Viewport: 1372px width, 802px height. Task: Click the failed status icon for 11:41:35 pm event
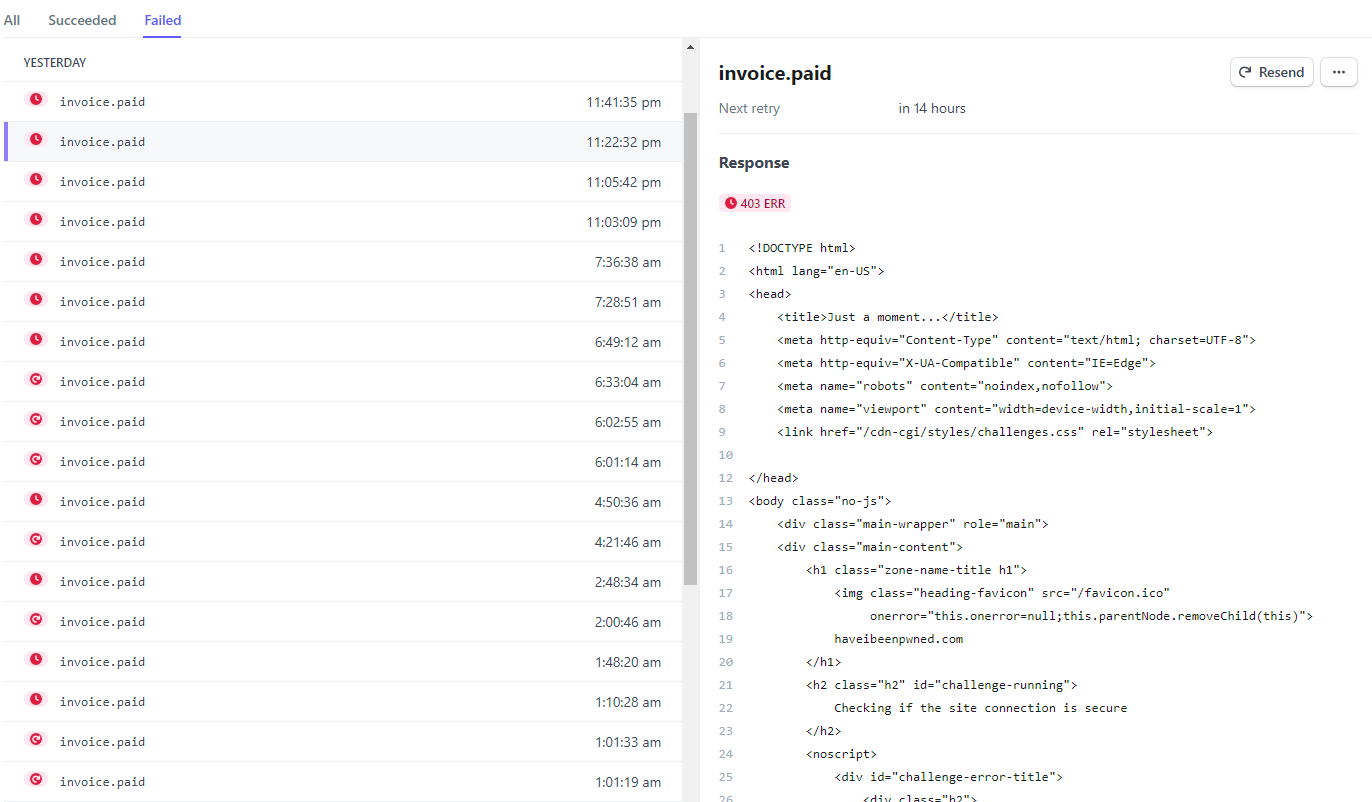tap(36, 100)
